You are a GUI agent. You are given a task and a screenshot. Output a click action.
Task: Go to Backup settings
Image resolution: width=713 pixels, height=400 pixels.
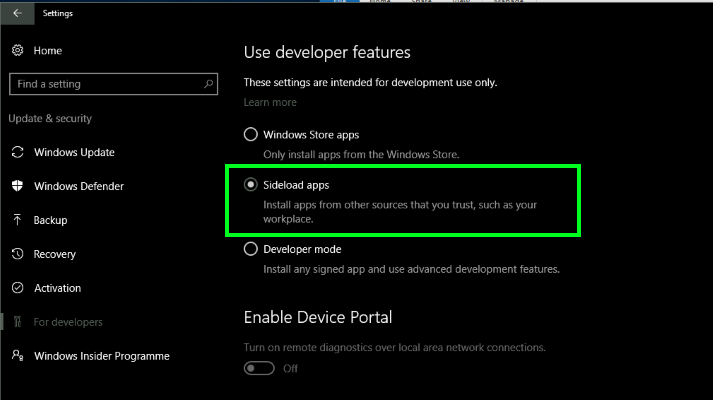click(50, 220)
